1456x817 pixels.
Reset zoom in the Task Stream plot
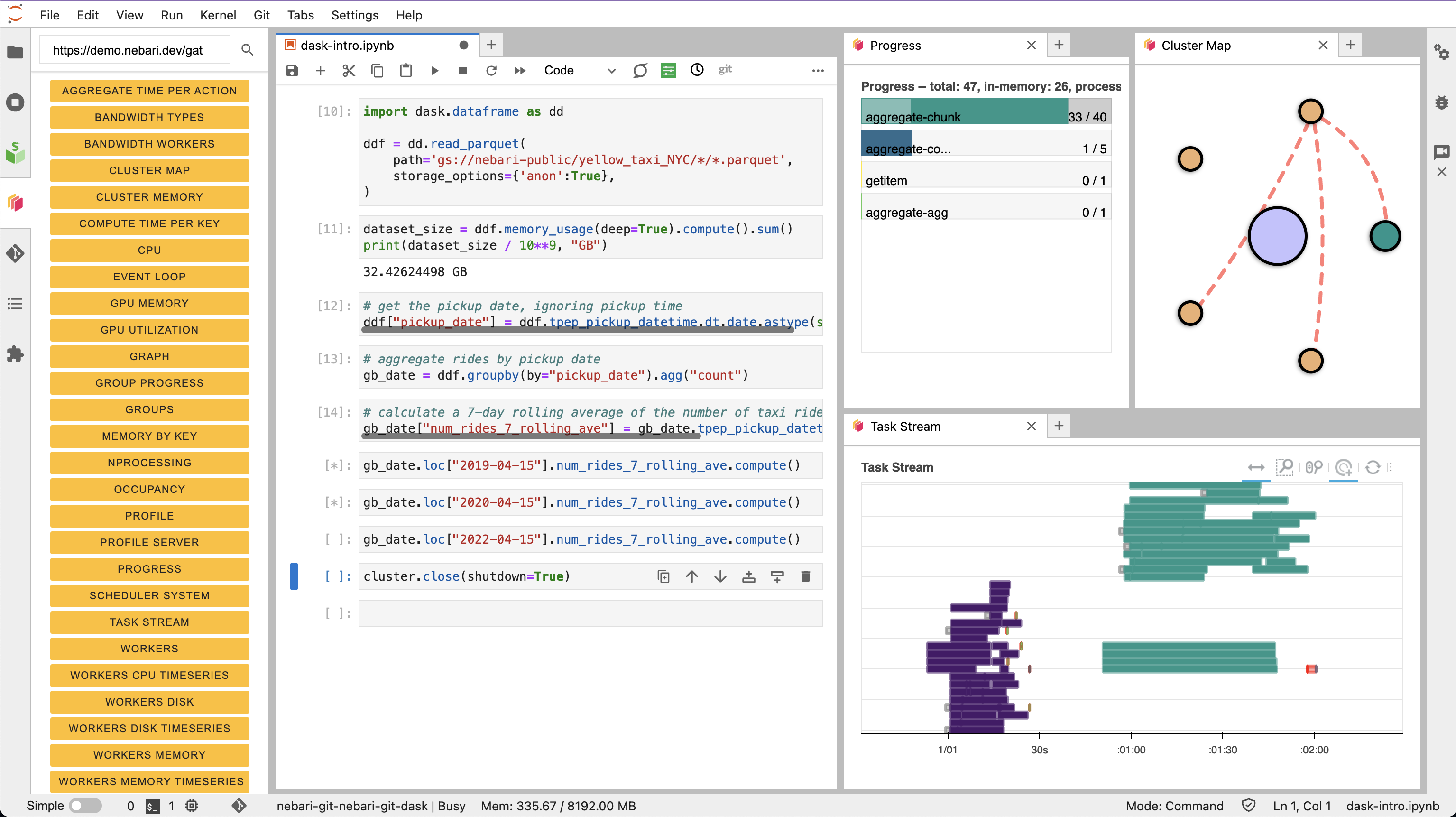1373,468
